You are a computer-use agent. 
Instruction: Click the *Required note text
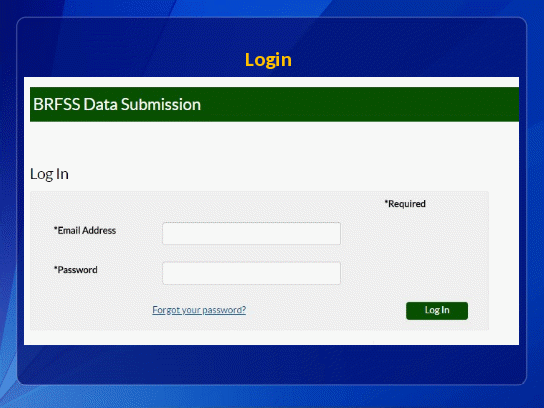pos(405,204)
